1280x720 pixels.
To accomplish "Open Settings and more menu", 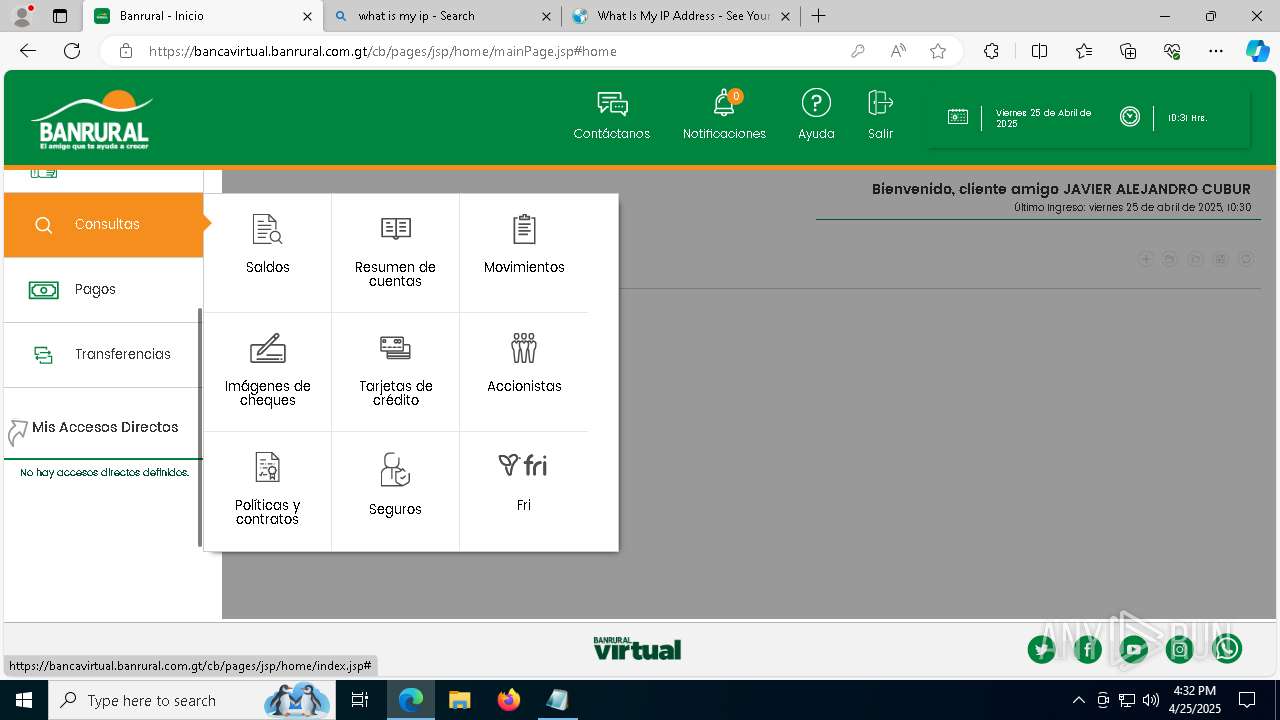I will click(1216, 51).
